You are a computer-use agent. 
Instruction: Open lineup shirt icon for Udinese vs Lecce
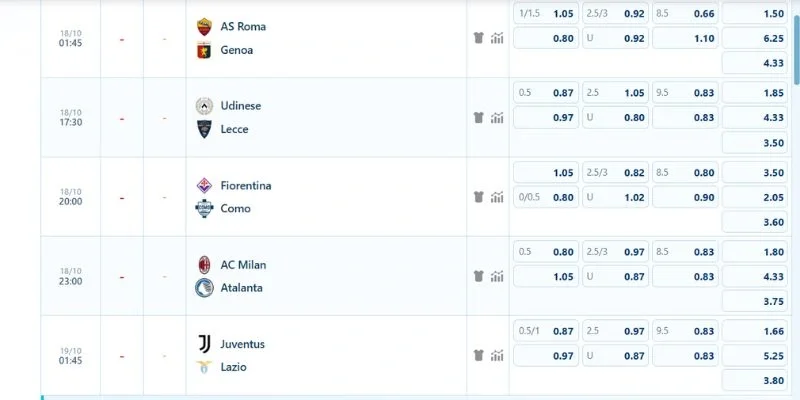(x=478, y=117)
